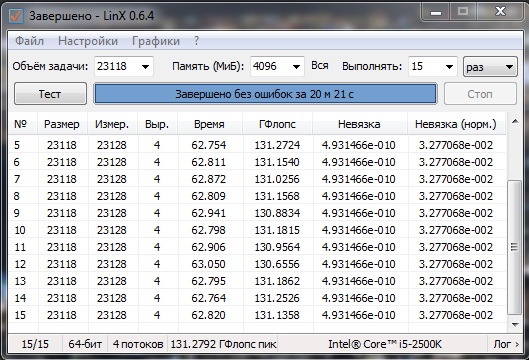Click the Размер column header
This screenshot has height=360, width=529.
62,124
